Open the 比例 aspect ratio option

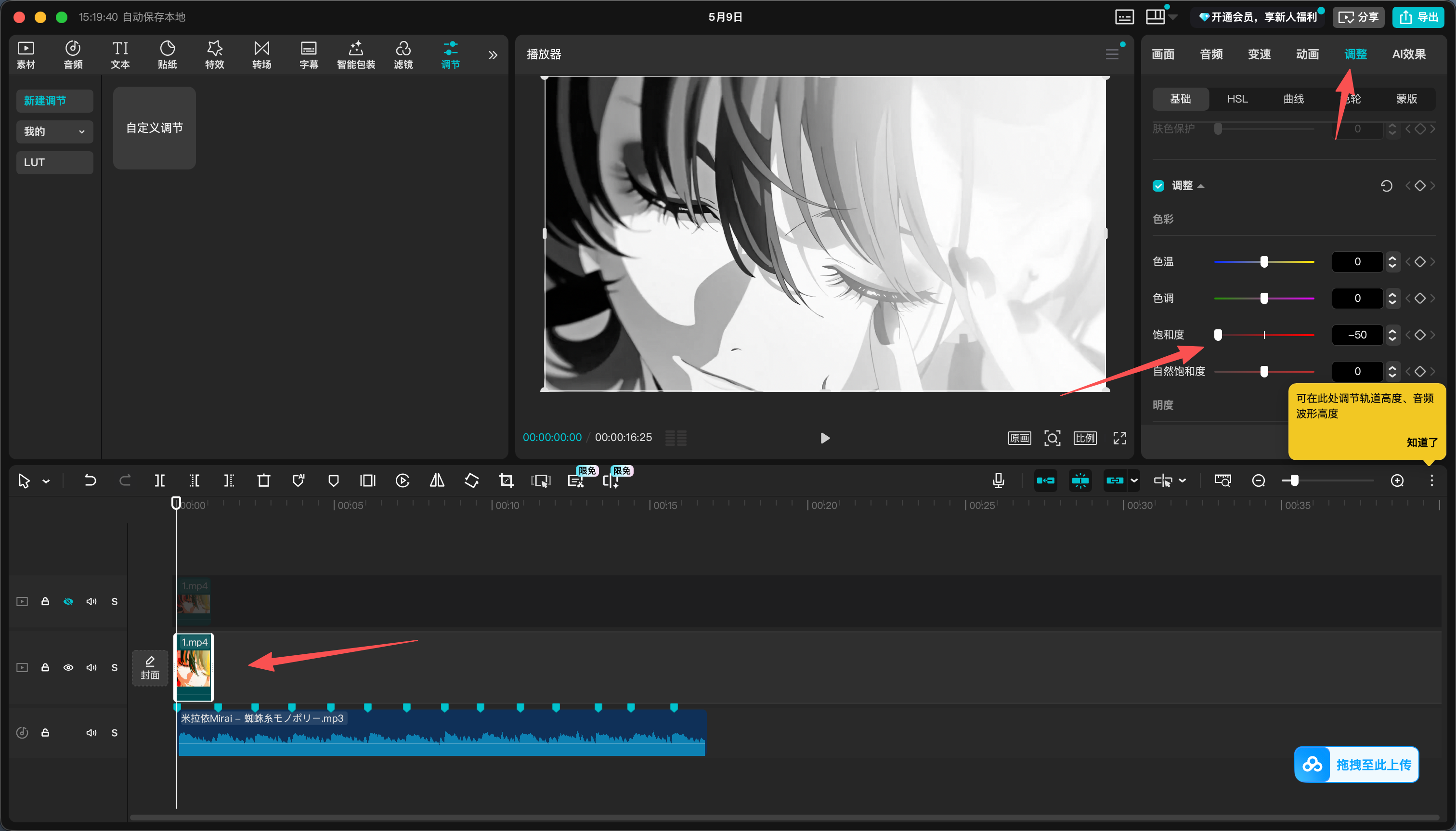point(1085,438)
